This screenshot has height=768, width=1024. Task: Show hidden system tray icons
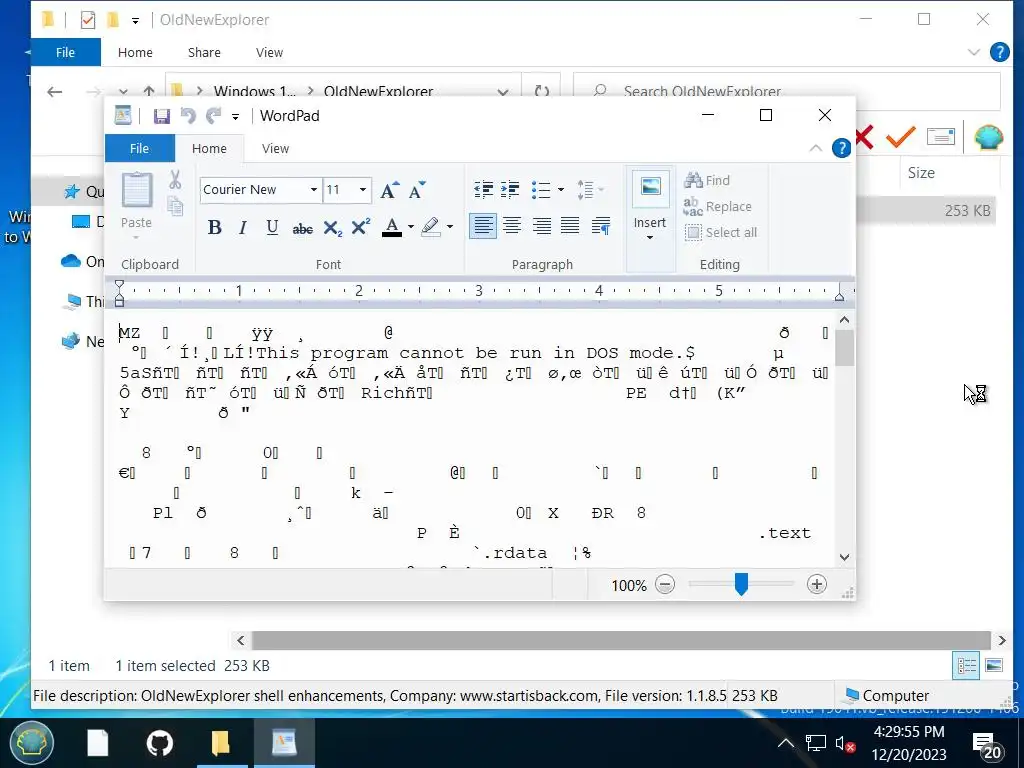click(x=786, y=743)
